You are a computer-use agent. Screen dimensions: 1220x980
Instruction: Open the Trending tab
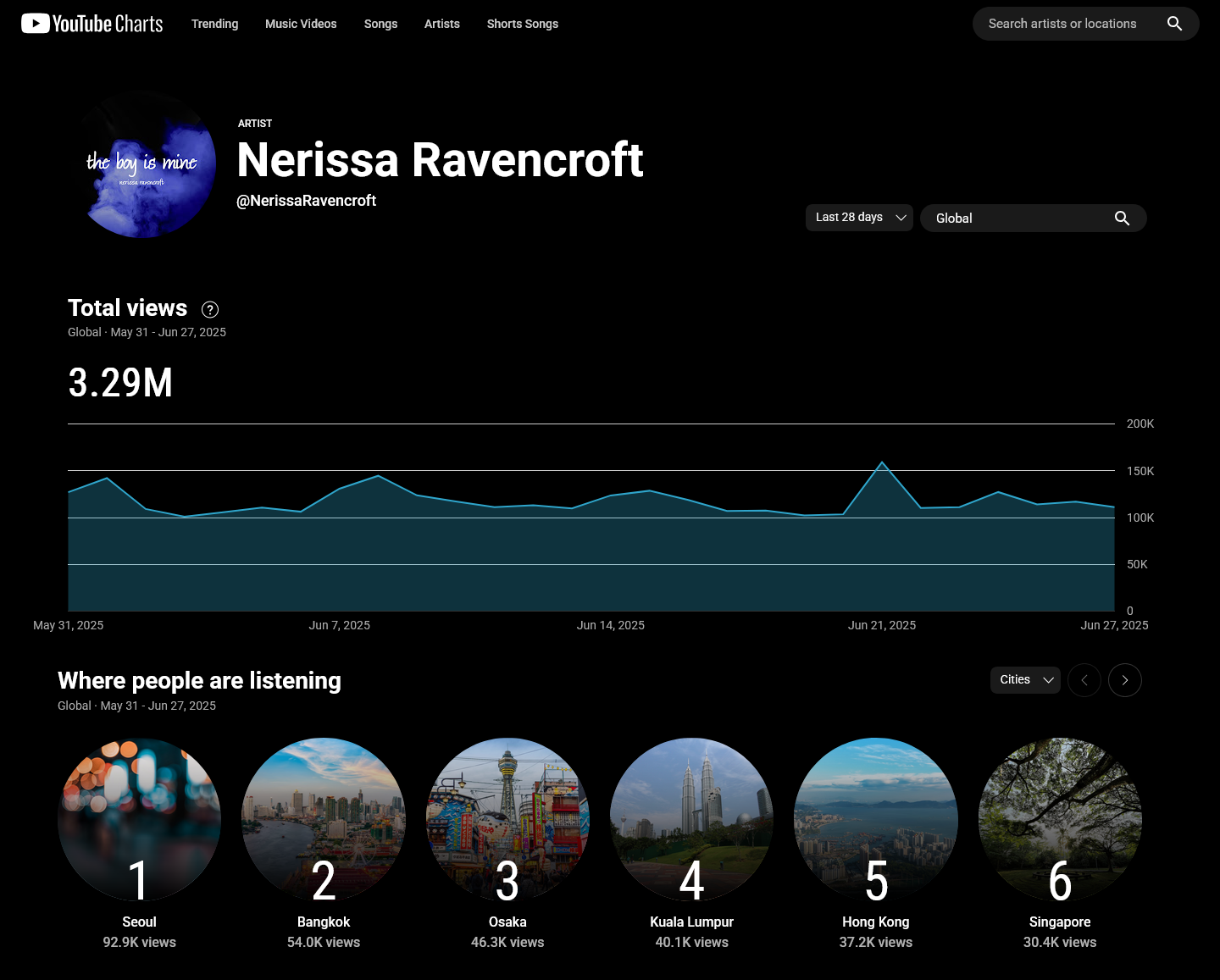coord(214,24)
